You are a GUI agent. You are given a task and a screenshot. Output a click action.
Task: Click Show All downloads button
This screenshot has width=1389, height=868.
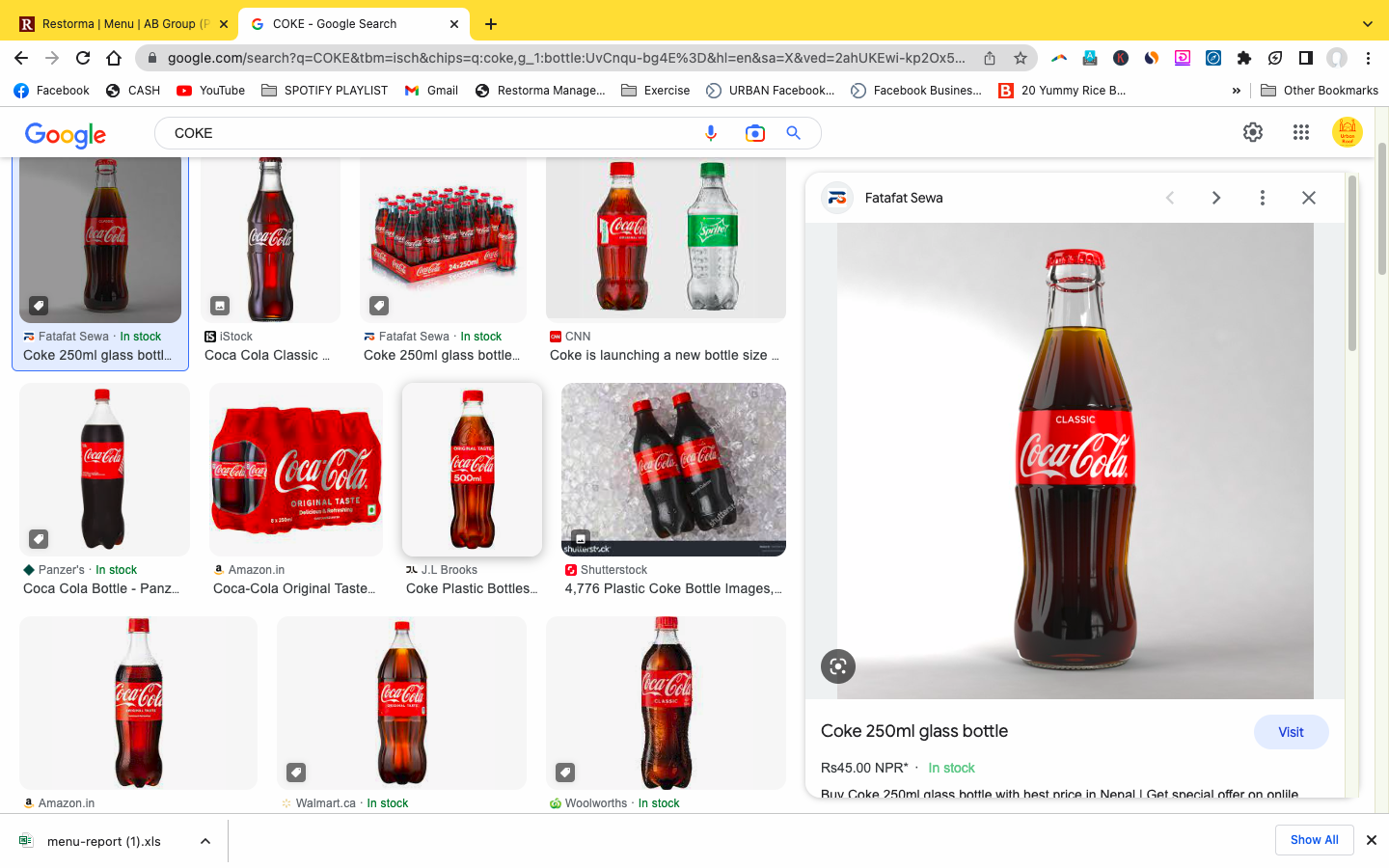pyautogui.click(x=1314, y=840)
